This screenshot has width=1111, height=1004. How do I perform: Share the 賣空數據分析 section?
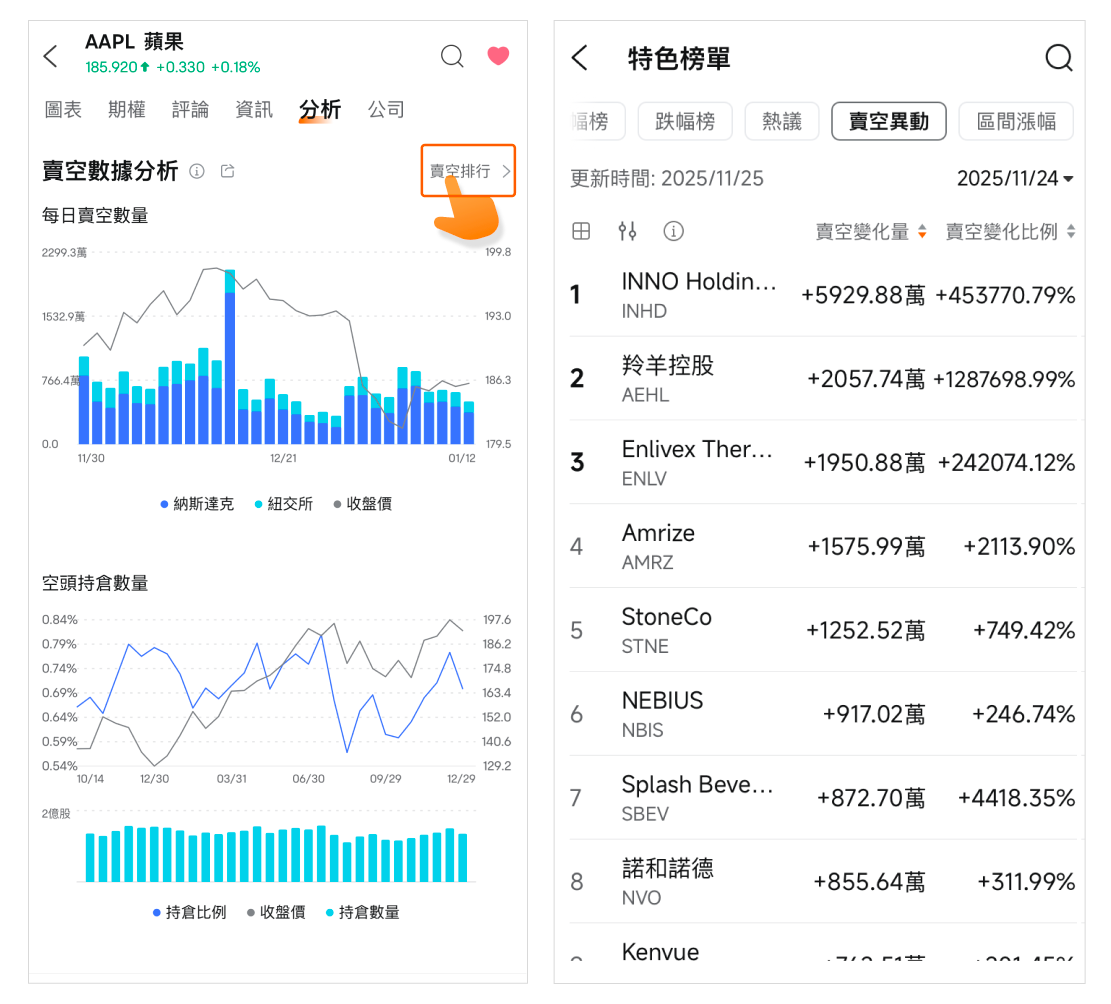point(228,172)
